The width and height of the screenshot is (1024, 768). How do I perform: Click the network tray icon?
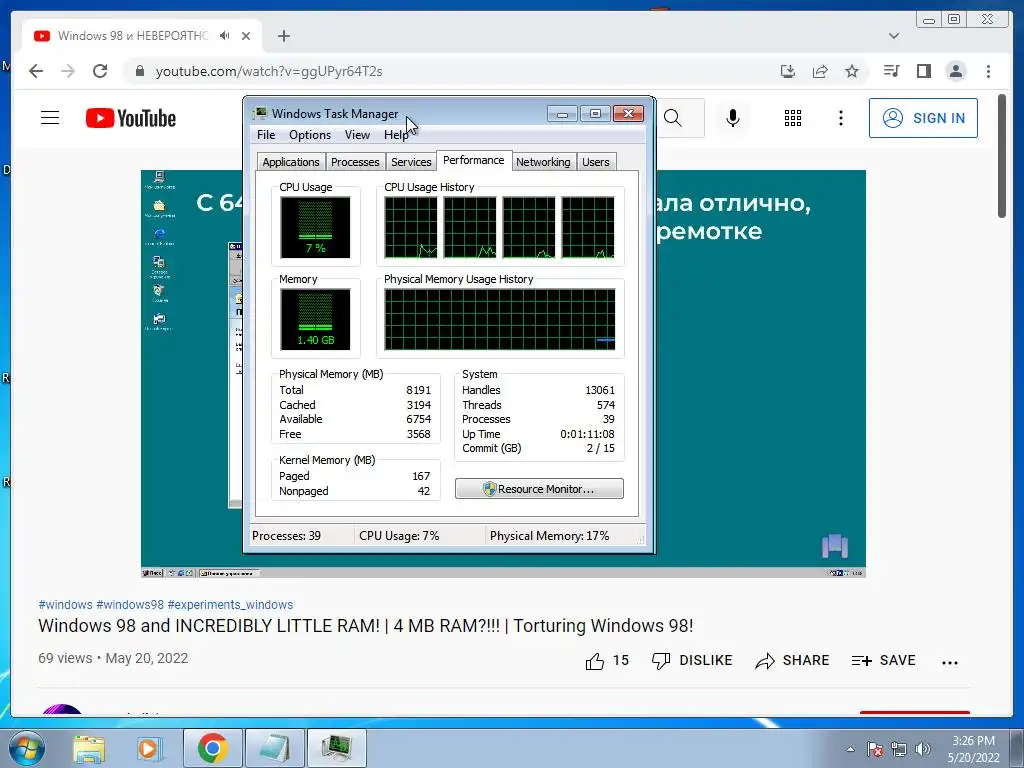899,749
